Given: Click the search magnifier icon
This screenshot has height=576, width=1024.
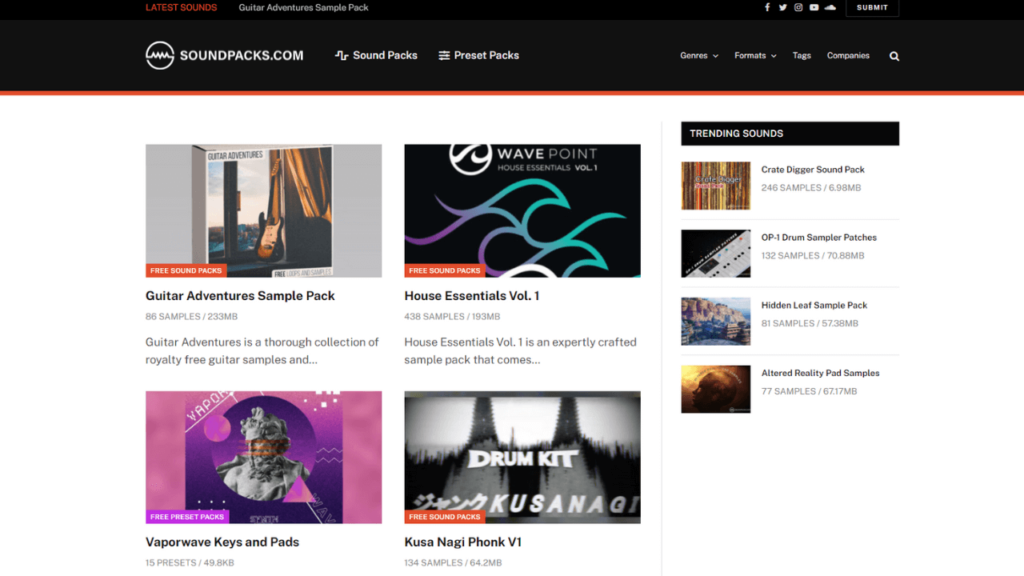Looking at the screenshot, I should point(894,56).
